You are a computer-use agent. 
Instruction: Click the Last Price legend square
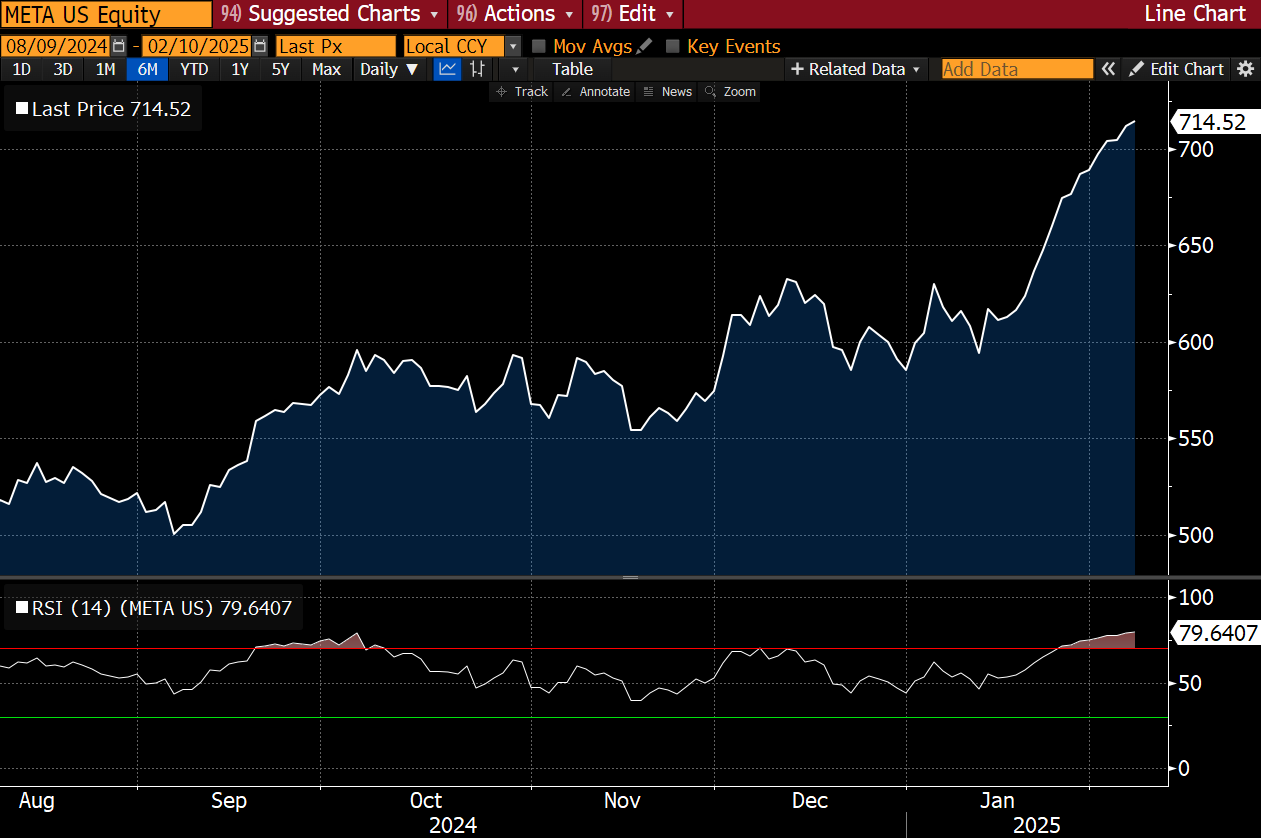pyautogui.click(x=21, y=110)
